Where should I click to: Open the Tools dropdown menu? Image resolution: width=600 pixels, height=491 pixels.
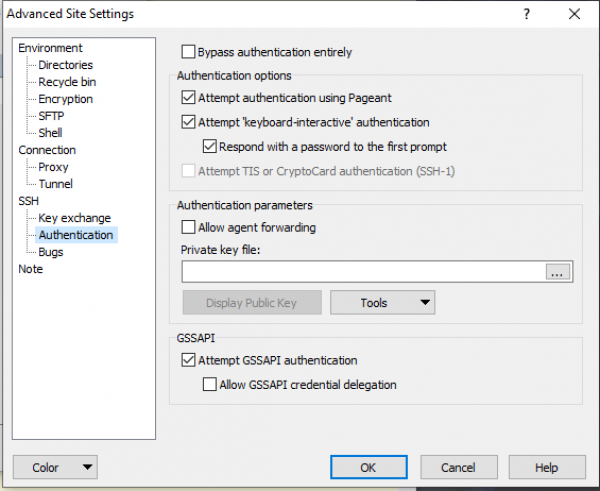pos(382,303)
